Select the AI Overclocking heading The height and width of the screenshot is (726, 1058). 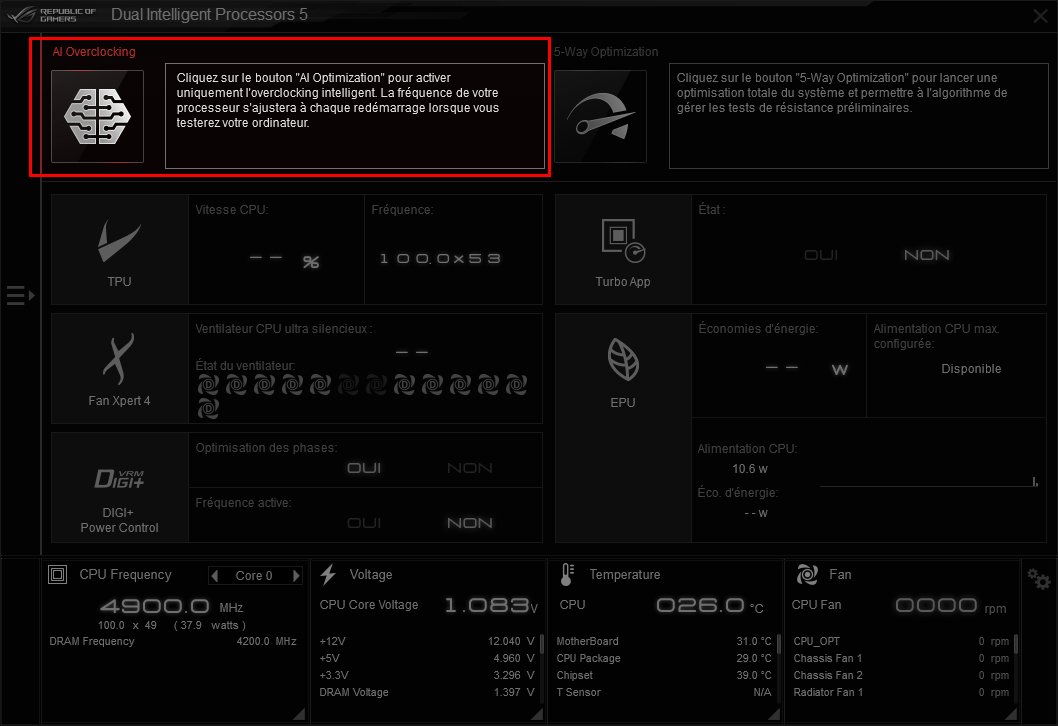pyautogui.click(x=94, y=51)
